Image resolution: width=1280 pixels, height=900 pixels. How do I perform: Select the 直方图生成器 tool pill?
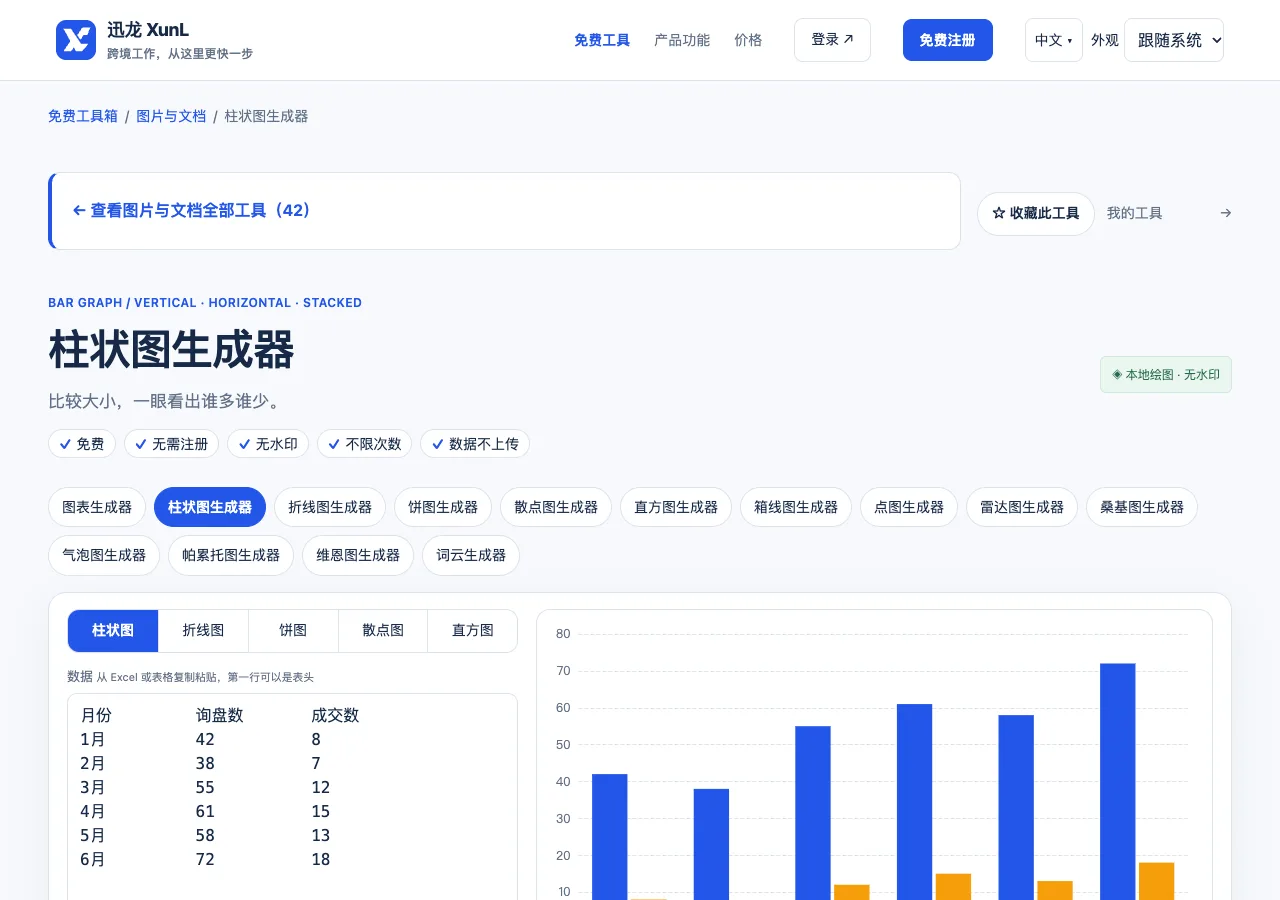tap(676, 507)
